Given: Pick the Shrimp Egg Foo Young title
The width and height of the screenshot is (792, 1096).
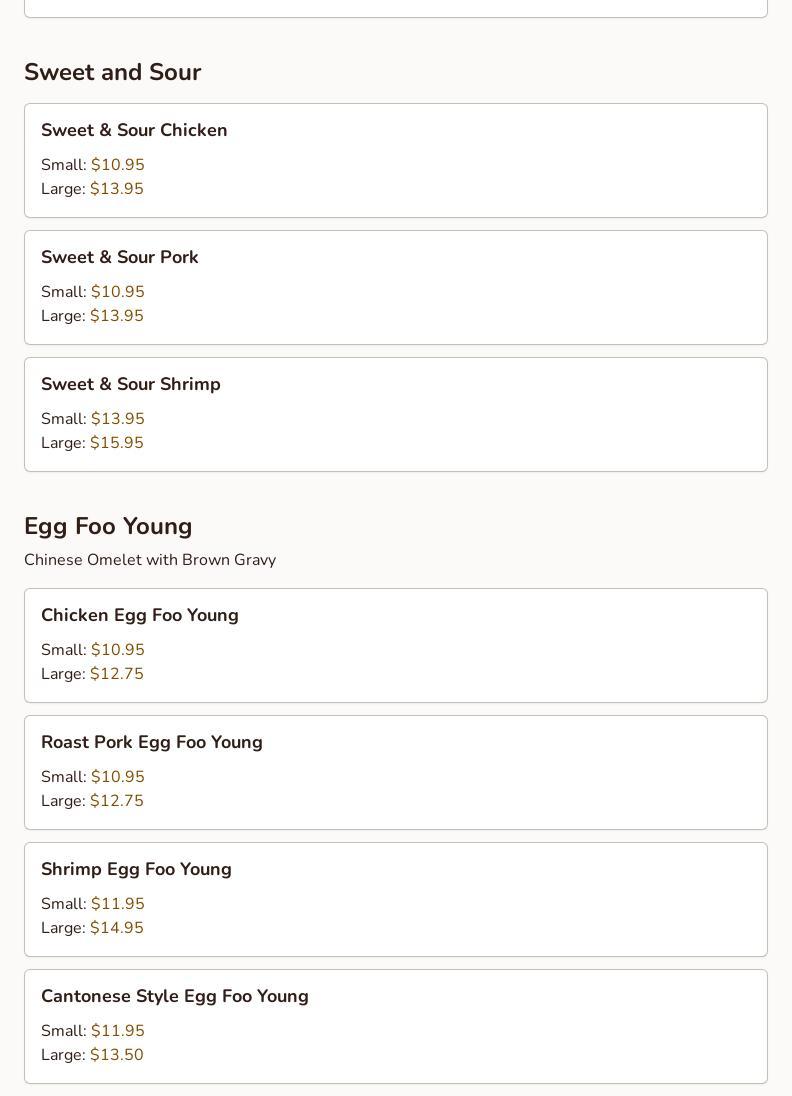Looking at the screenshot, I should pos(136,869).
